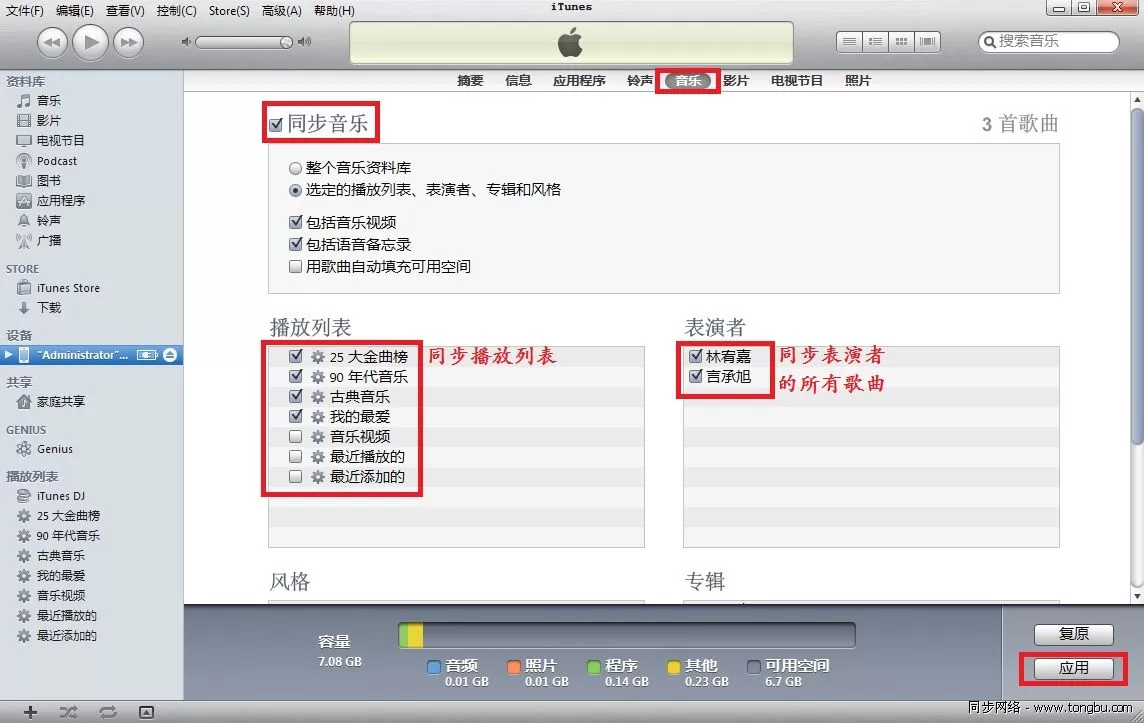Open 家庭共享 in the sidebar
Image resolution: width=1144 pixels, height=723 pixels.
pyautogui.click(x=61, y=402)
